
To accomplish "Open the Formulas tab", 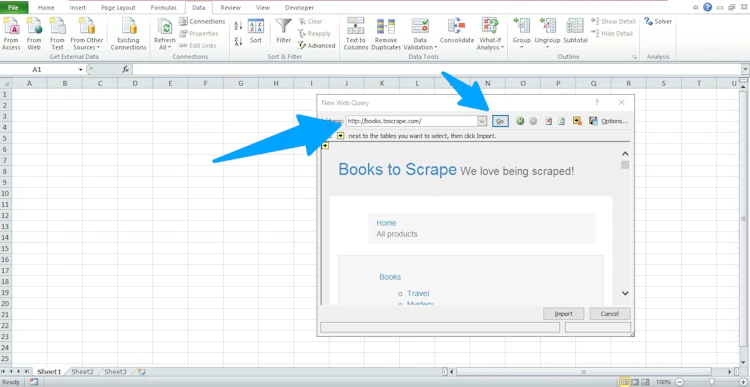I will tap(163, 8).
